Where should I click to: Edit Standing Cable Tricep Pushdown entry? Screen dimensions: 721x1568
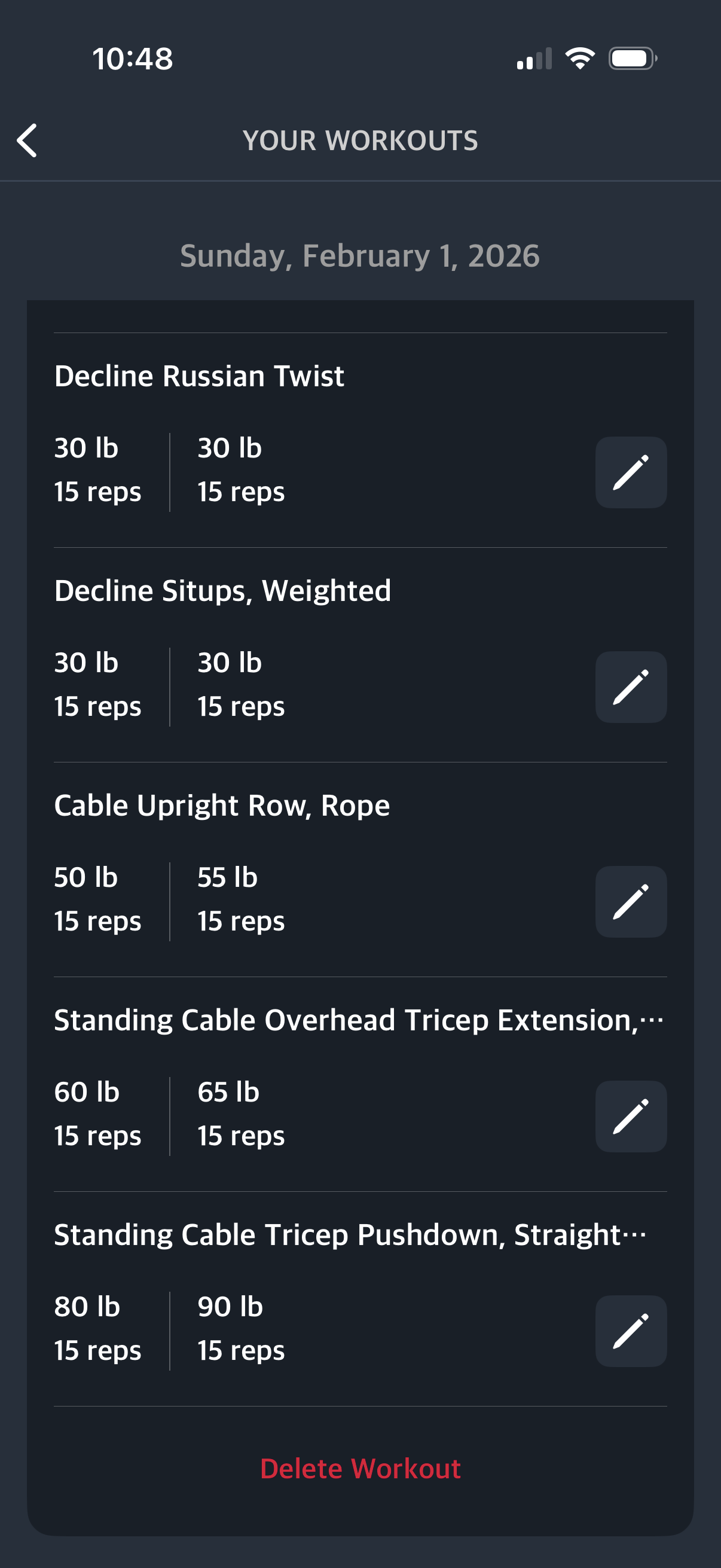(x=630, y=1331)
